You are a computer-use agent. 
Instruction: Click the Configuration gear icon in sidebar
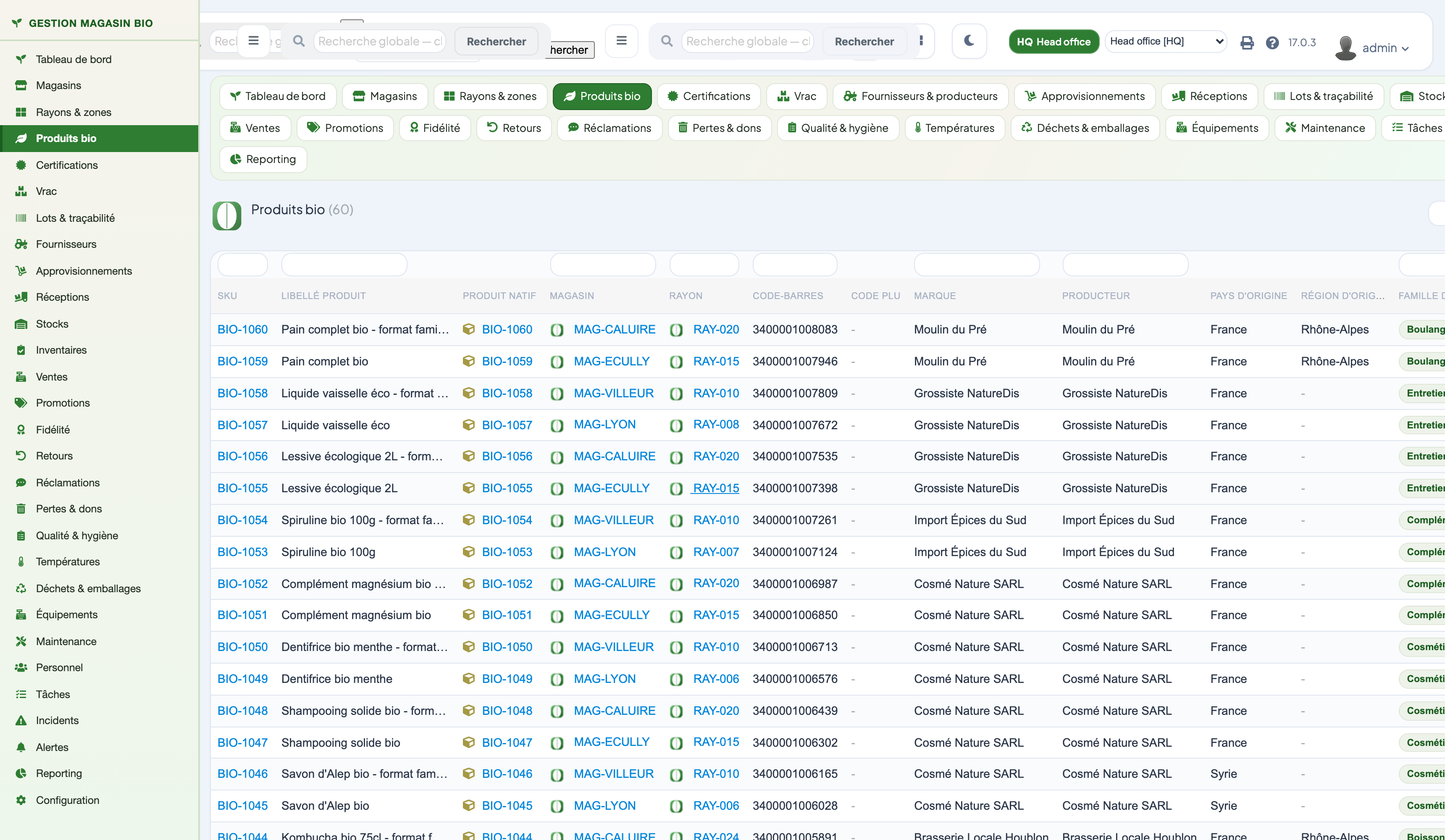click(21, 800)
